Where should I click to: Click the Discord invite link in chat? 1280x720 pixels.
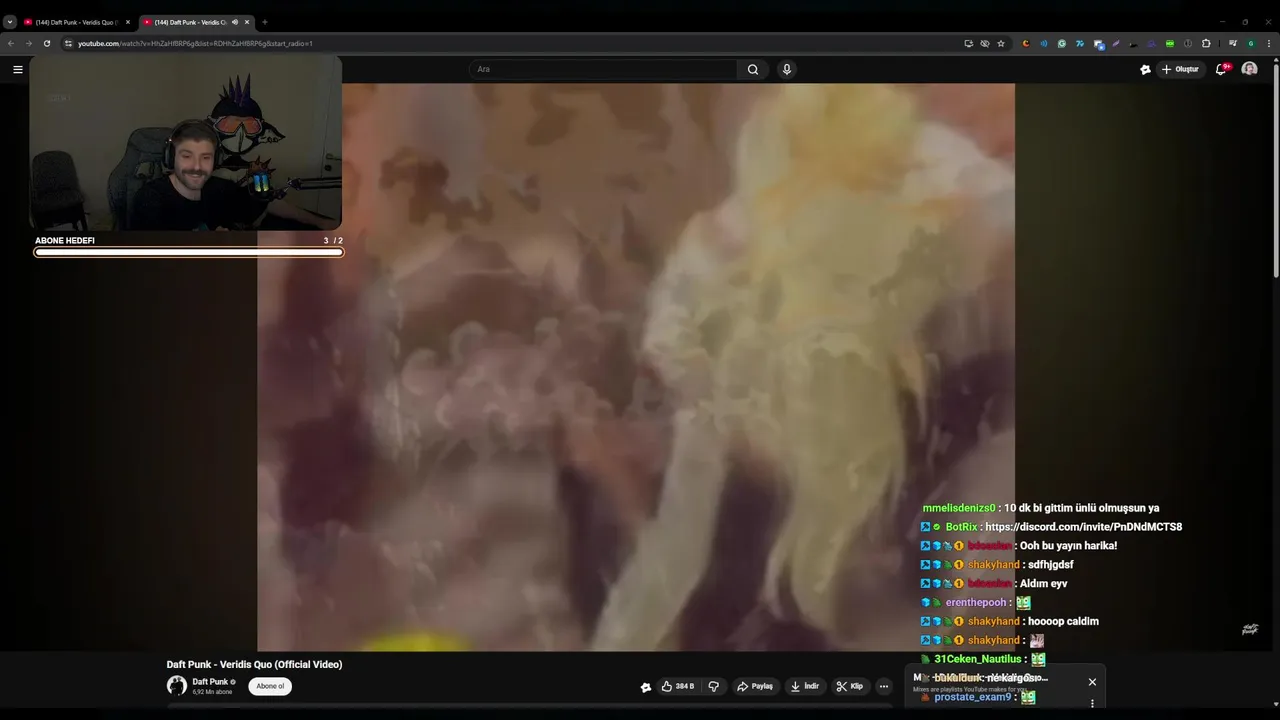pyautogui.click(x=1083, y=527)
